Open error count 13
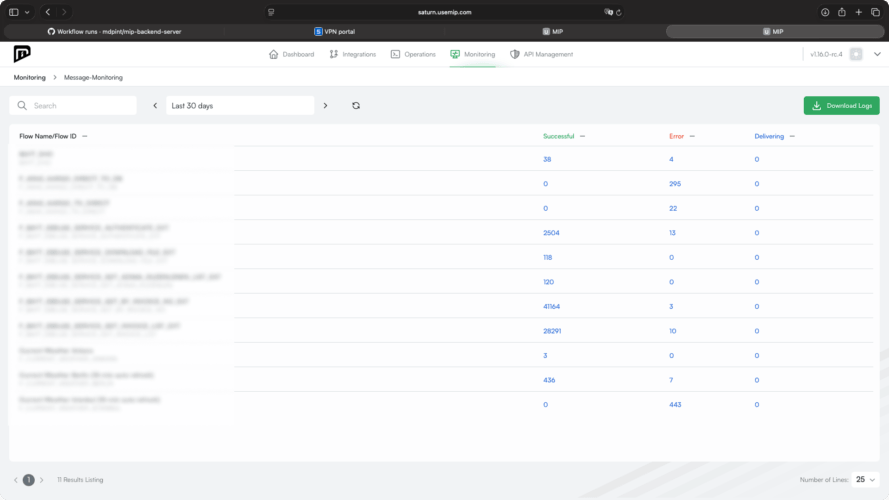The width and height of the screenshot is (889, 500). click(x=672, y=233)
